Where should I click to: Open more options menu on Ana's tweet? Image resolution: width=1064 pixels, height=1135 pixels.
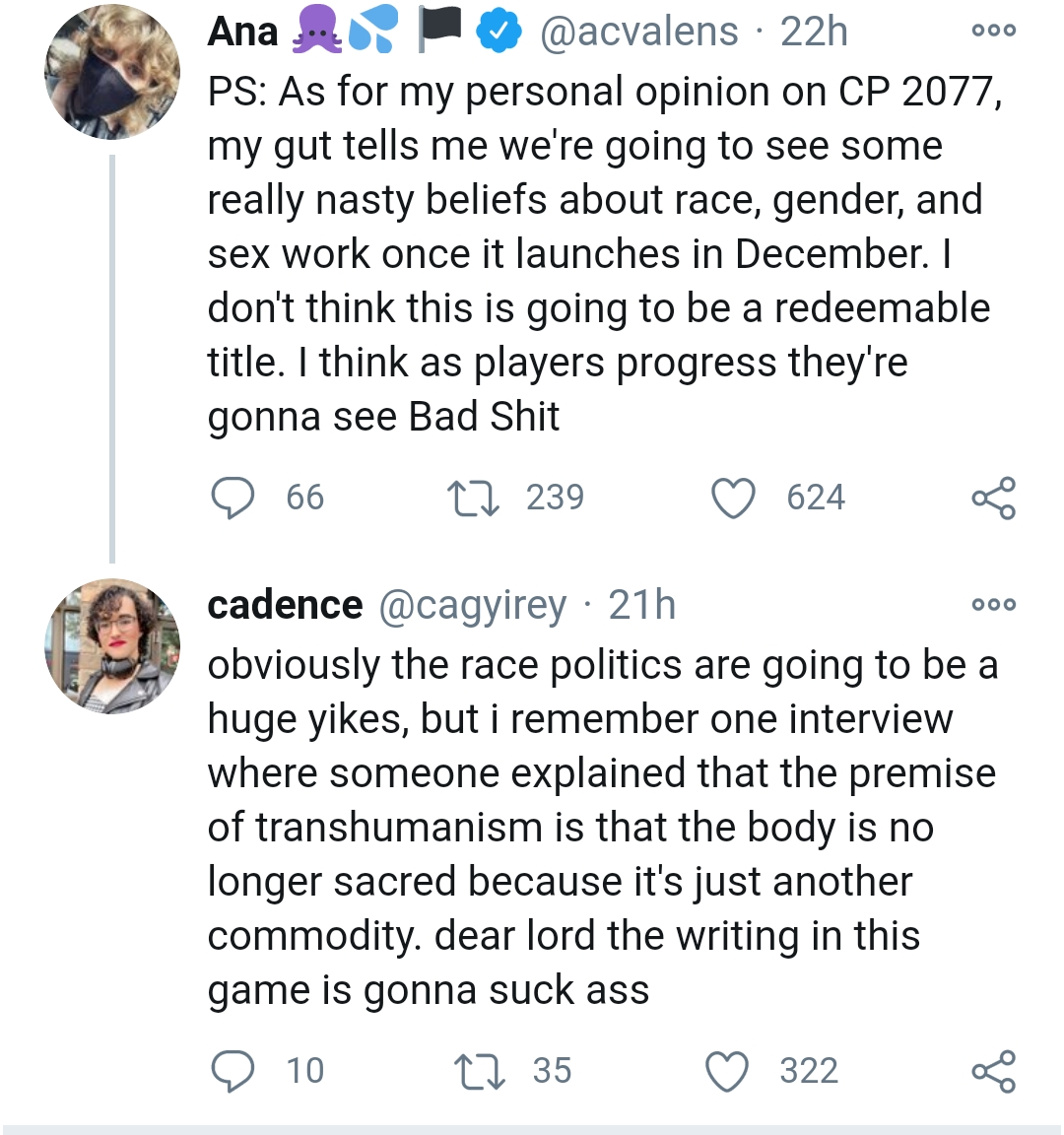(993, 32)
